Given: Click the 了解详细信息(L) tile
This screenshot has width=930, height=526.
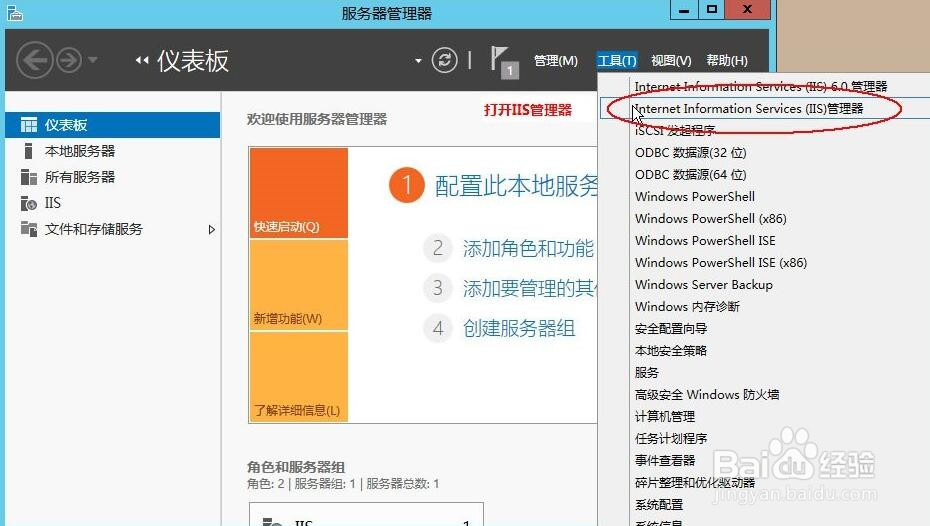Looking at the screenshot, I should tap(298, 377).
